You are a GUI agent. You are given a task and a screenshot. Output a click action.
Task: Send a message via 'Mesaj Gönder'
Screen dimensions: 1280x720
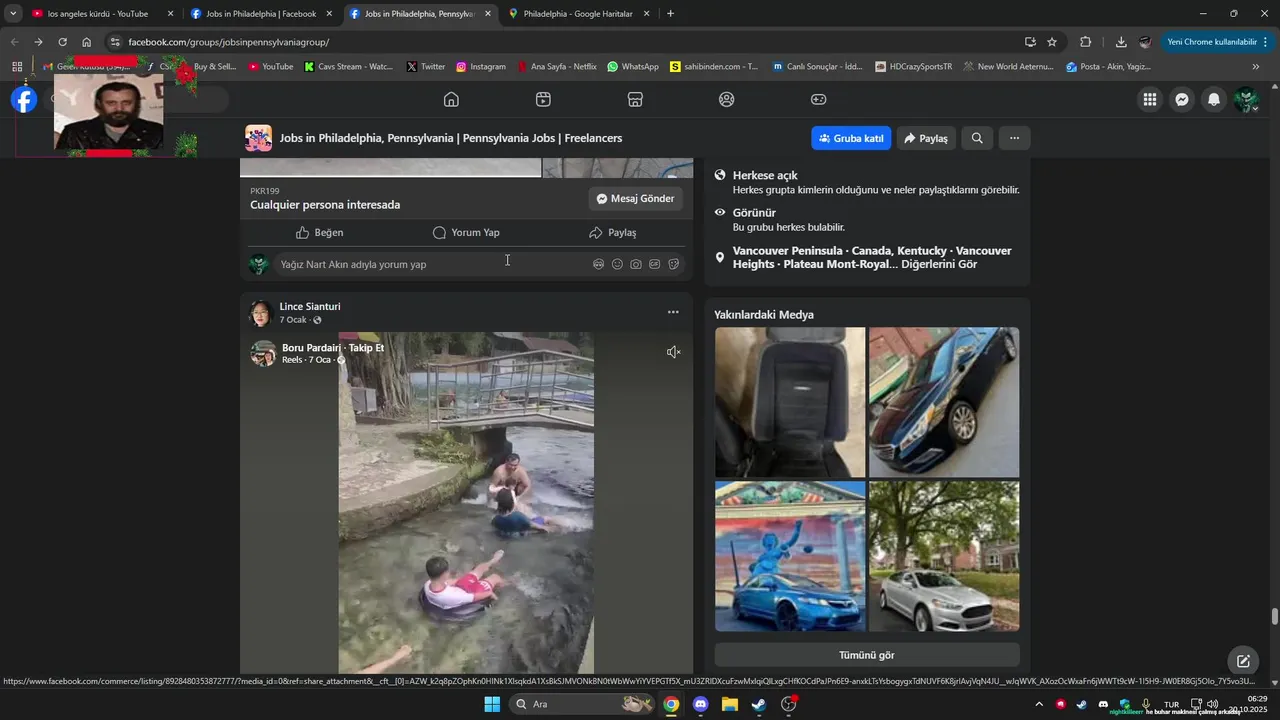coord(636,199)
